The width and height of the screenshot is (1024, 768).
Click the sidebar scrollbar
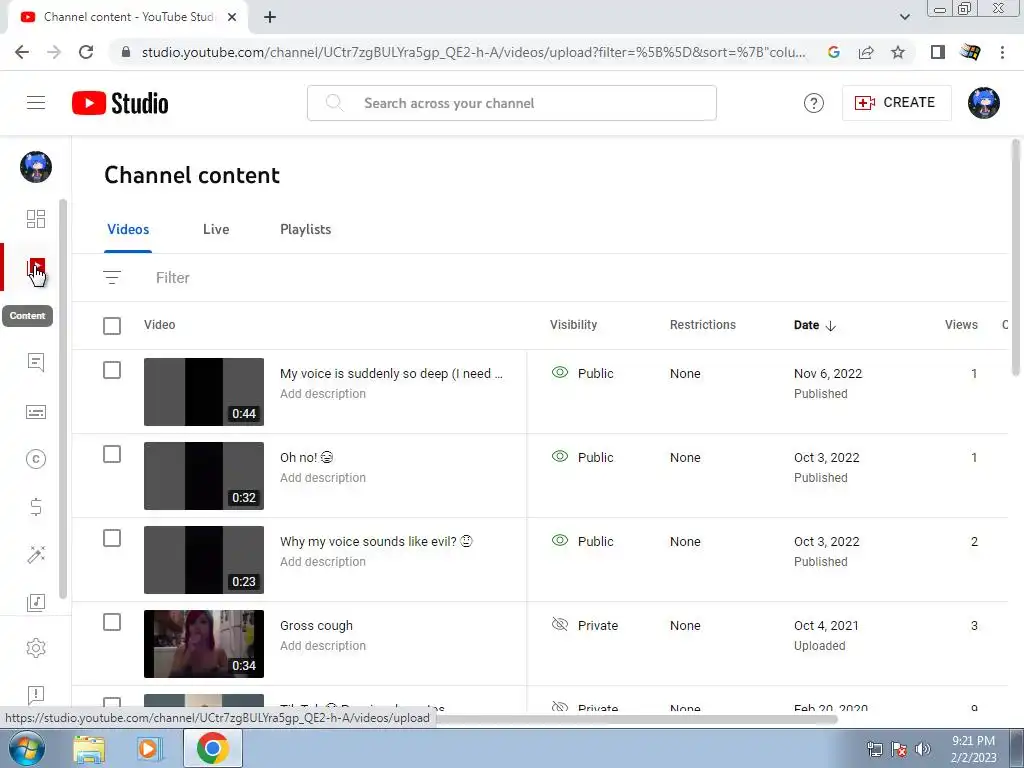63,398
